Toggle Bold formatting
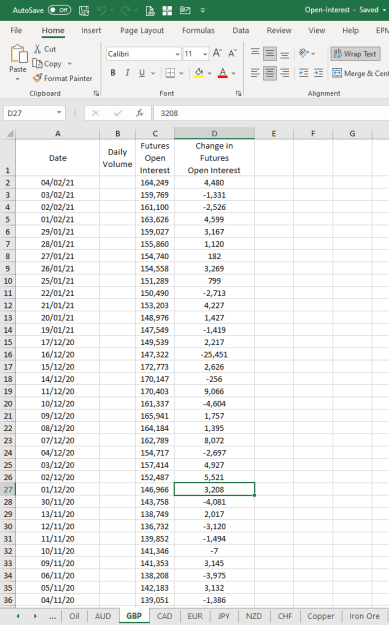Image resolution: width=389 pixels, height=625 pixels. click(113, 73)
